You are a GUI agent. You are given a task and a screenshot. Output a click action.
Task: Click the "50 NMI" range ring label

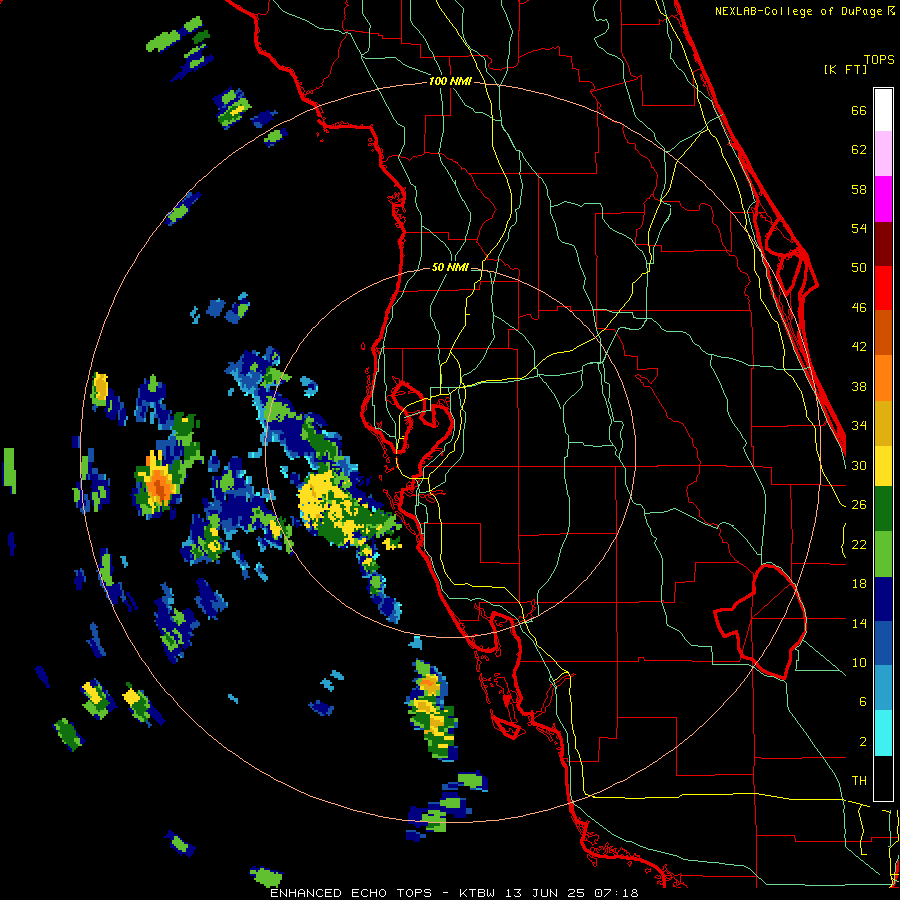click(450, 267)
